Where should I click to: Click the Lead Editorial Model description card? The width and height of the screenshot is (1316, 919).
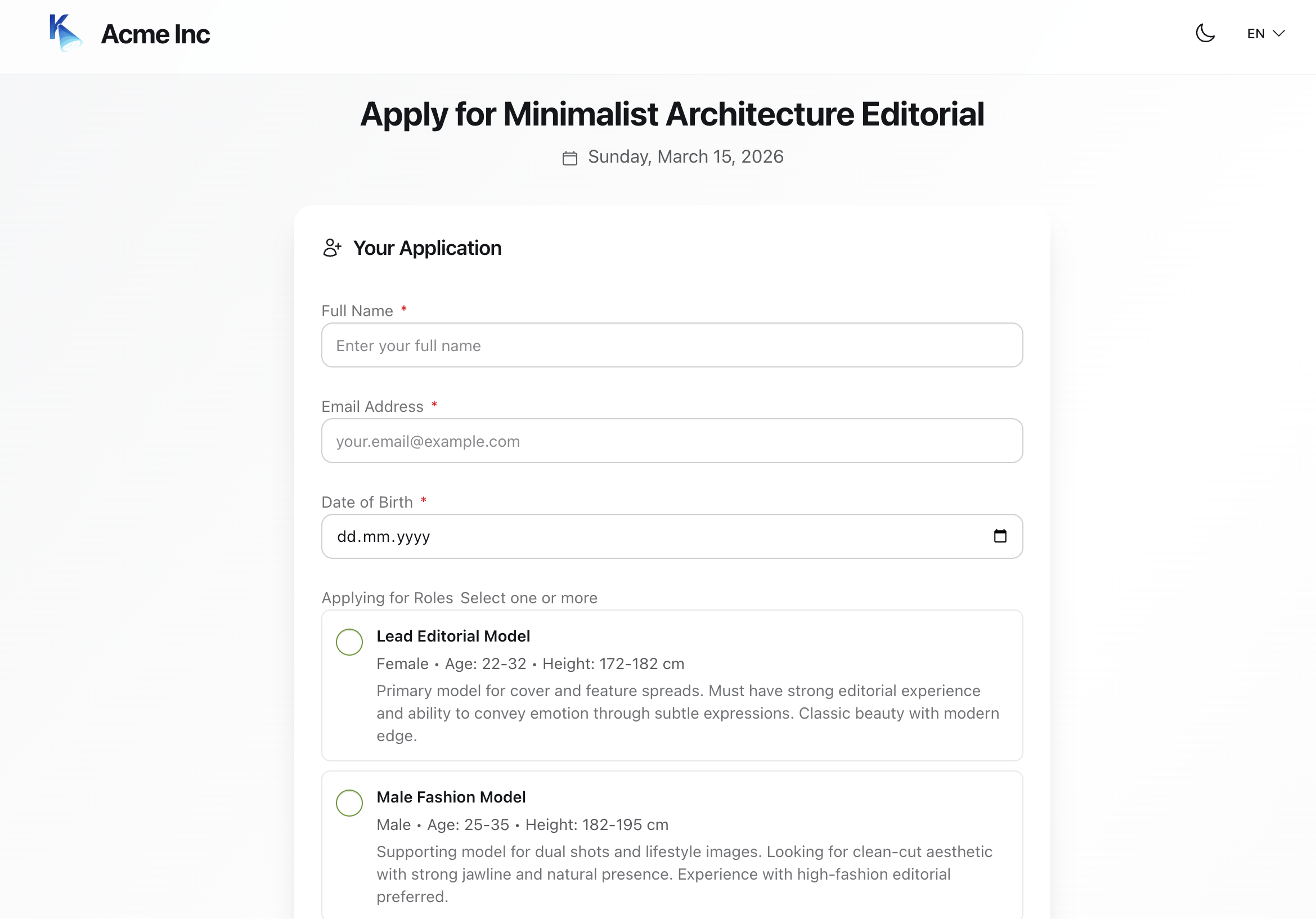point(672,685)
